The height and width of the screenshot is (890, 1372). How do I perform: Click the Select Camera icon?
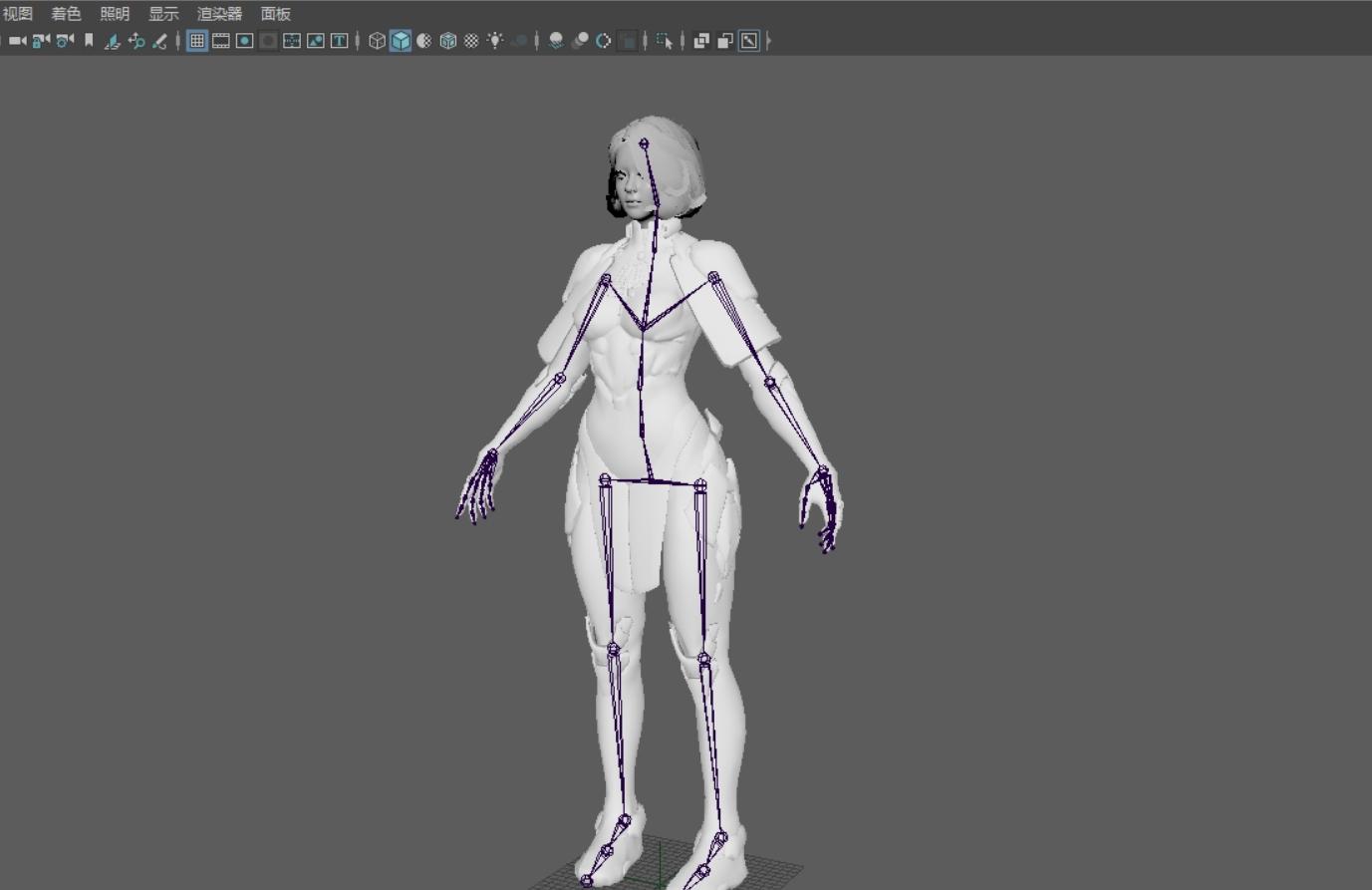coord(17,41)
